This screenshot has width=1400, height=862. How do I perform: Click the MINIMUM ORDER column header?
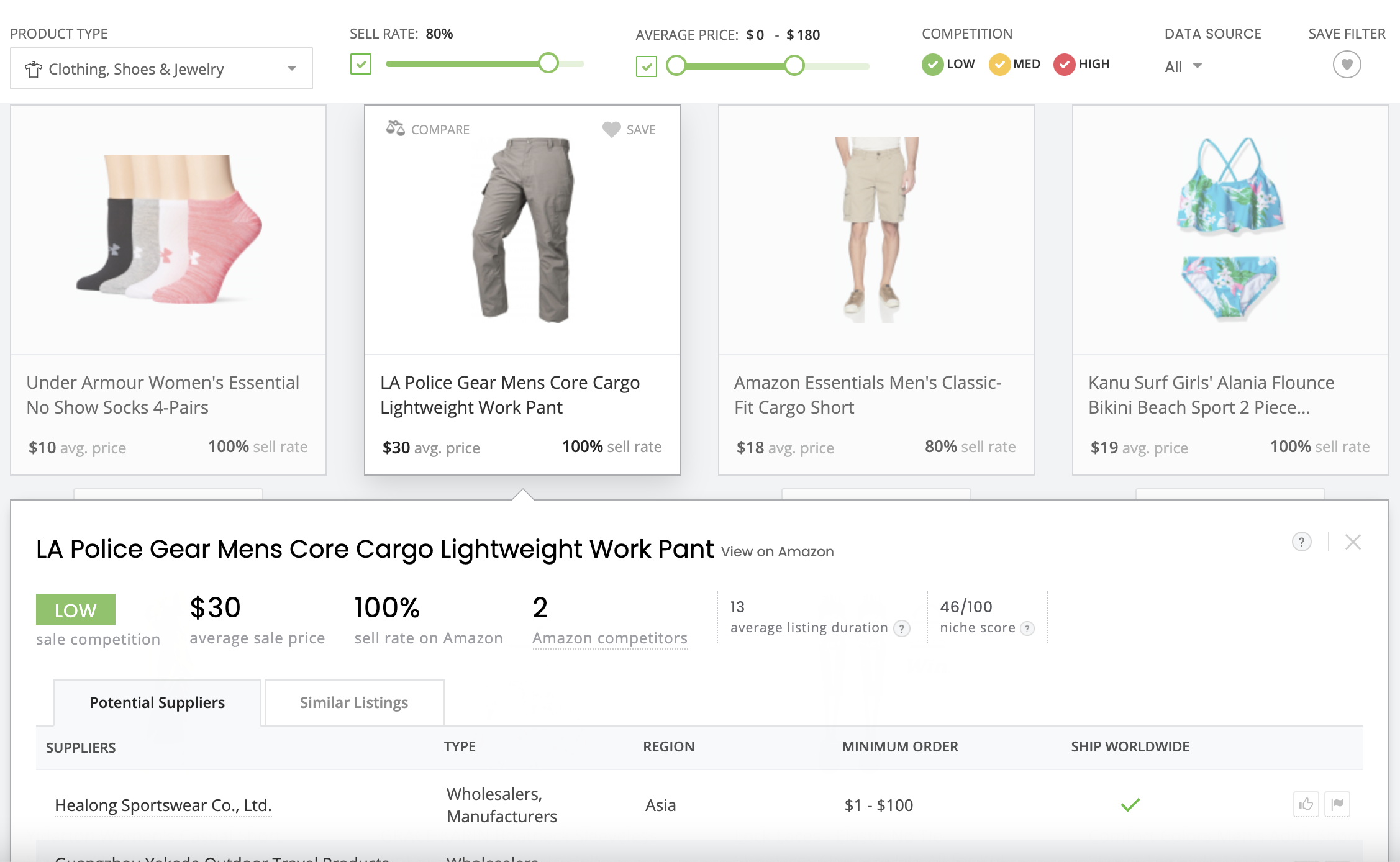point(900,746)
